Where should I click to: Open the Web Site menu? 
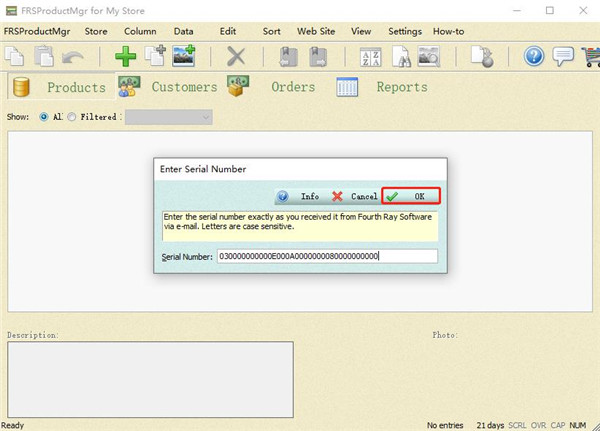coord(316,31)
